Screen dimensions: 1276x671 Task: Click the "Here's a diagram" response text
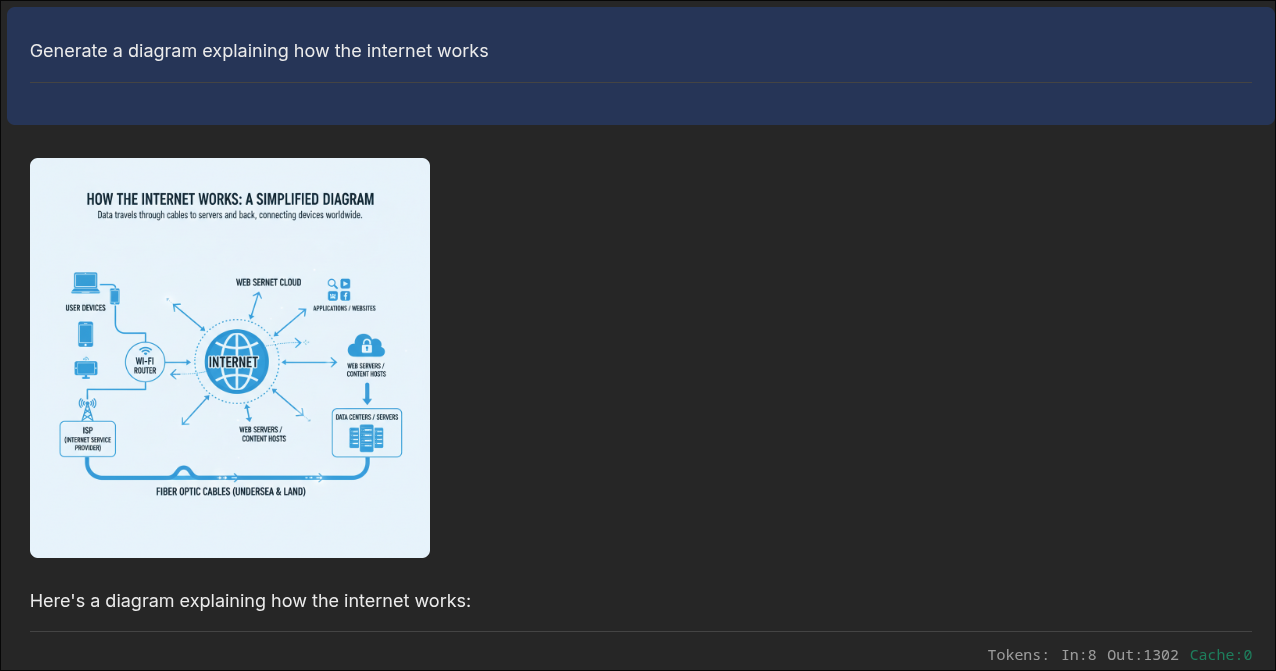(250, 601)
